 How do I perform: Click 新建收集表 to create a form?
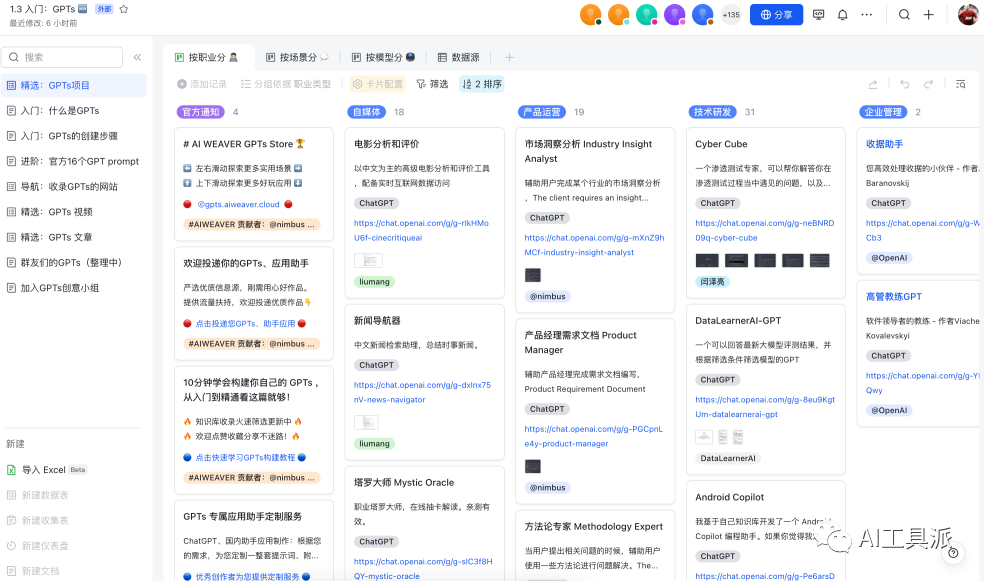(38, 520)
